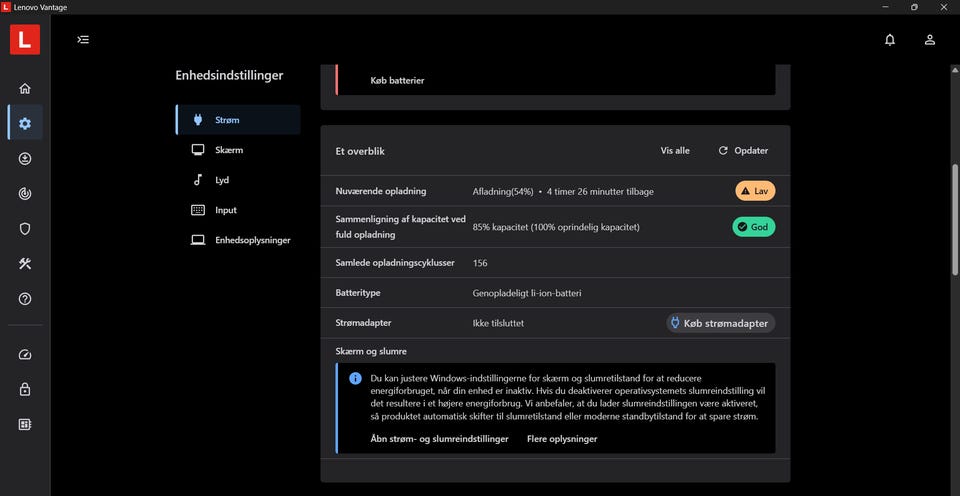The height and width of the screenshot is (496, 960).
Task: Select the Device settings gear icon
Action: tap(25, 124)
